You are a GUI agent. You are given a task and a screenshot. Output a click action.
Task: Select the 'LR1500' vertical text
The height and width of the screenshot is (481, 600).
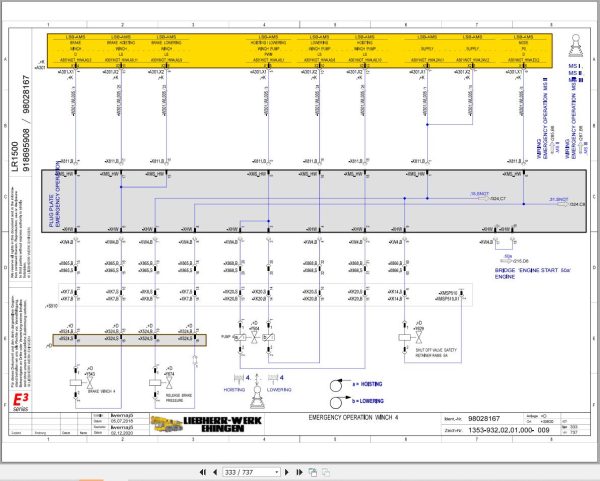coord(15,157)
